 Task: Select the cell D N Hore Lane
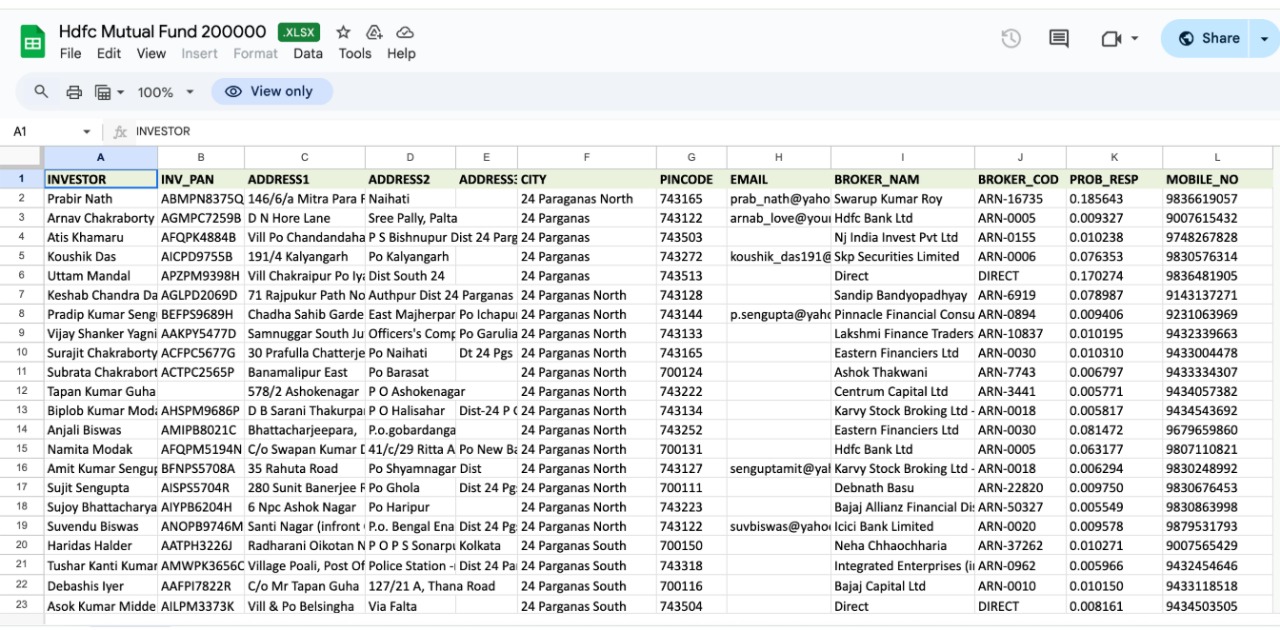[305, 218]
